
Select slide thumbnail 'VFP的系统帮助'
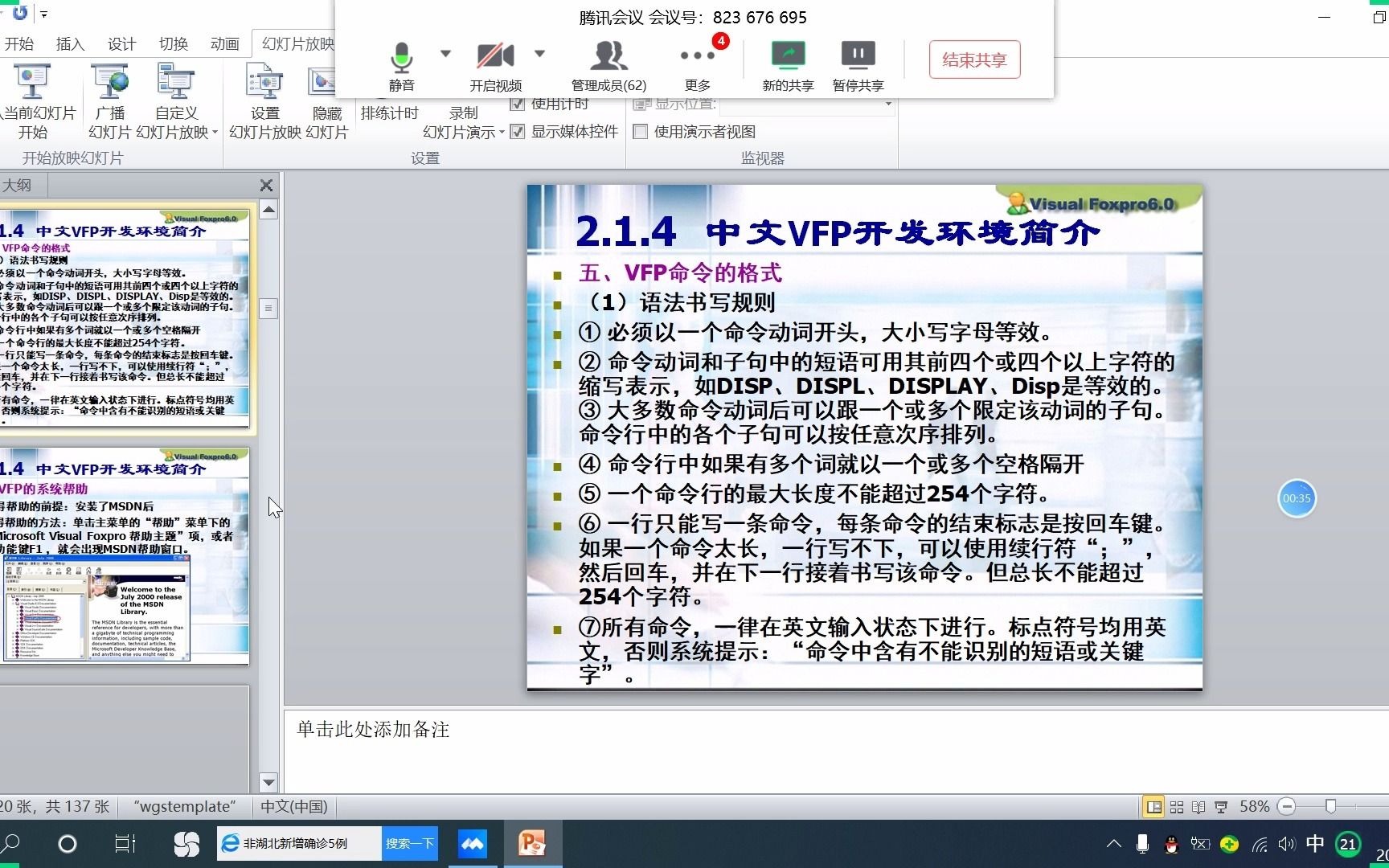pyautogui.click(x=125, y=556)
